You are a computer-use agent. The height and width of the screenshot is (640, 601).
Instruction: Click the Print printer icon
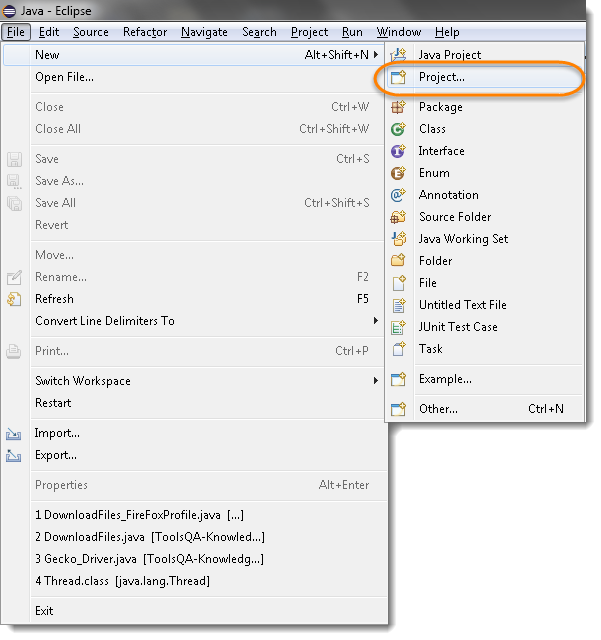[x=14, y=351]
